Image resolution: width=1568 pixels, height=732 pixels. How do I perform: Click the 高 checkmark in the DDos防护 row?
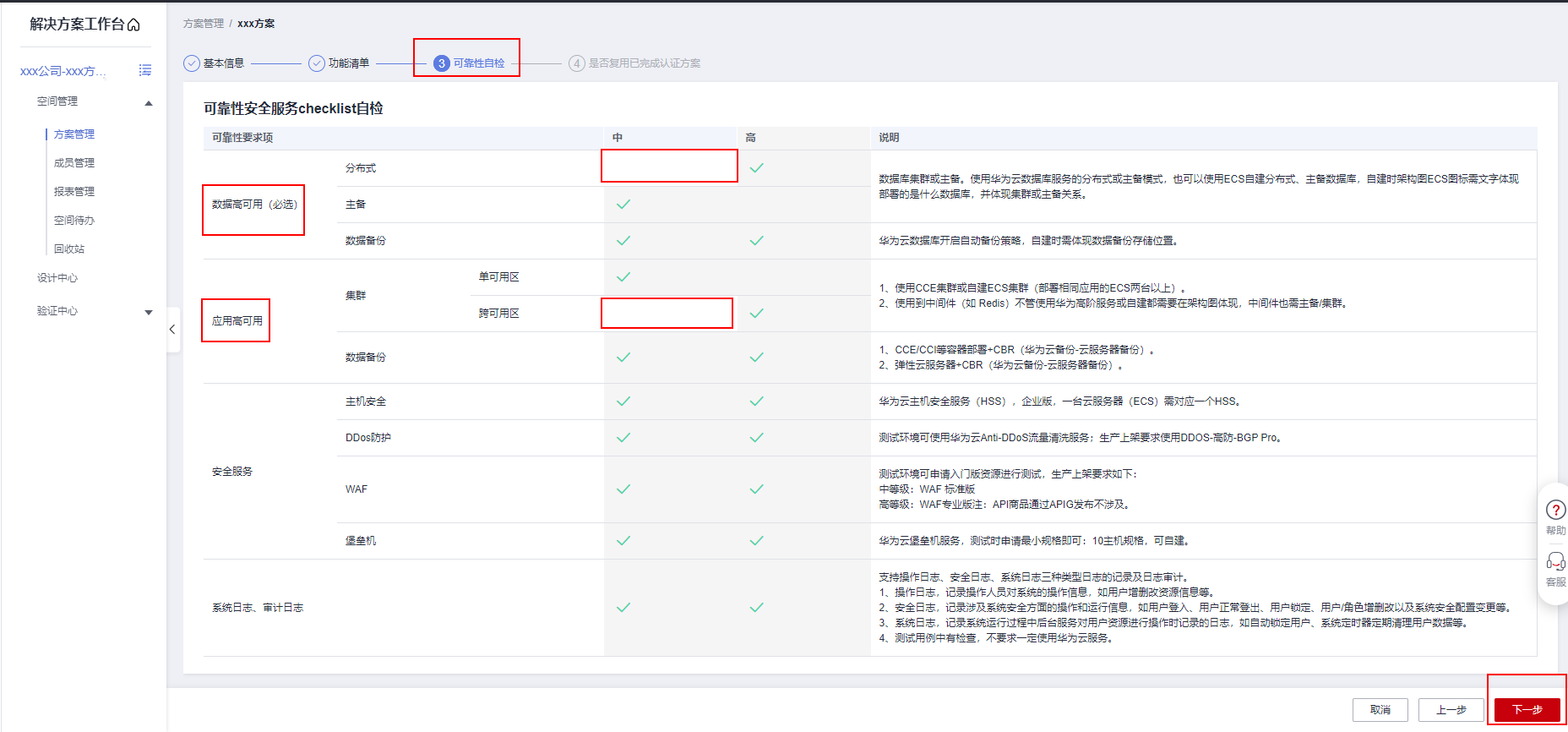coord(756,438)
